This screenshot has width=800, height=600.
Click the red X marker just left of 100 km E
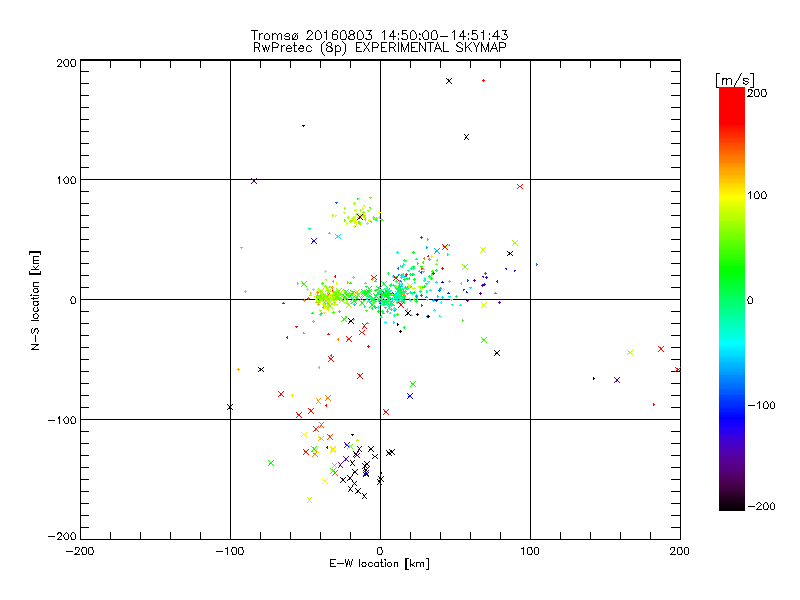pos(520,187)
